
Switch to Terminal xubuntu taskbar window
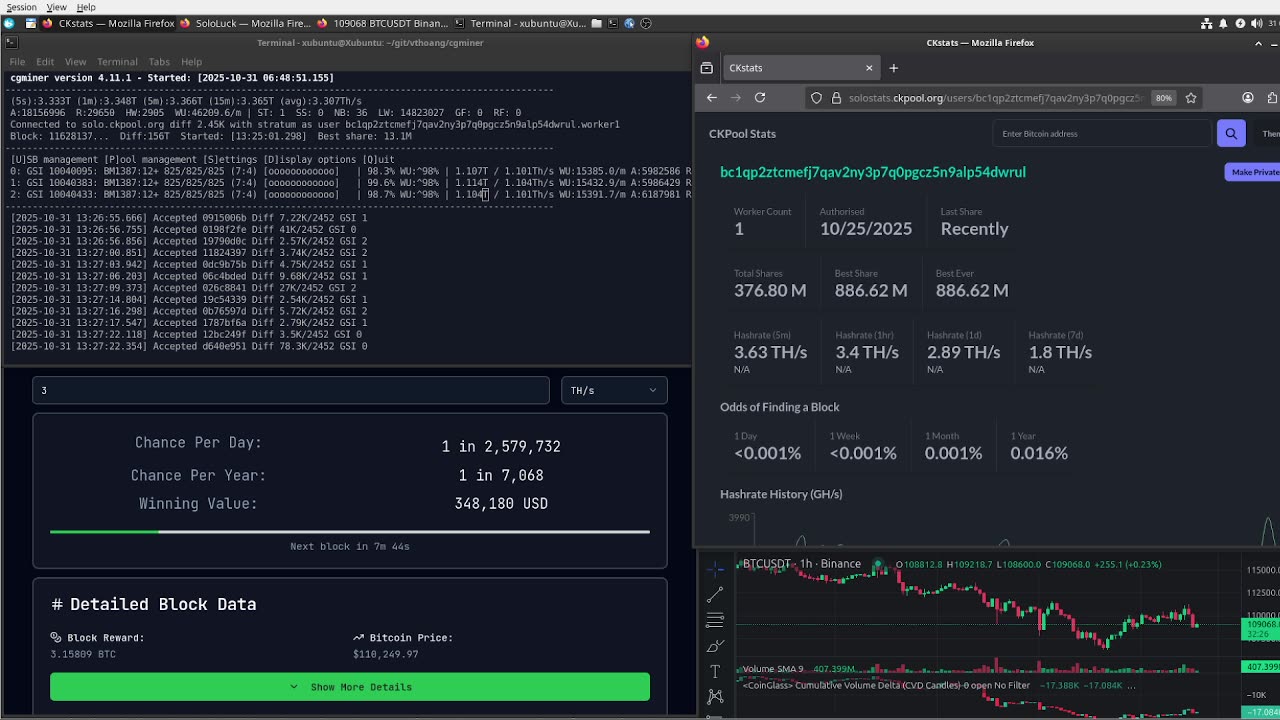point(520,23)
